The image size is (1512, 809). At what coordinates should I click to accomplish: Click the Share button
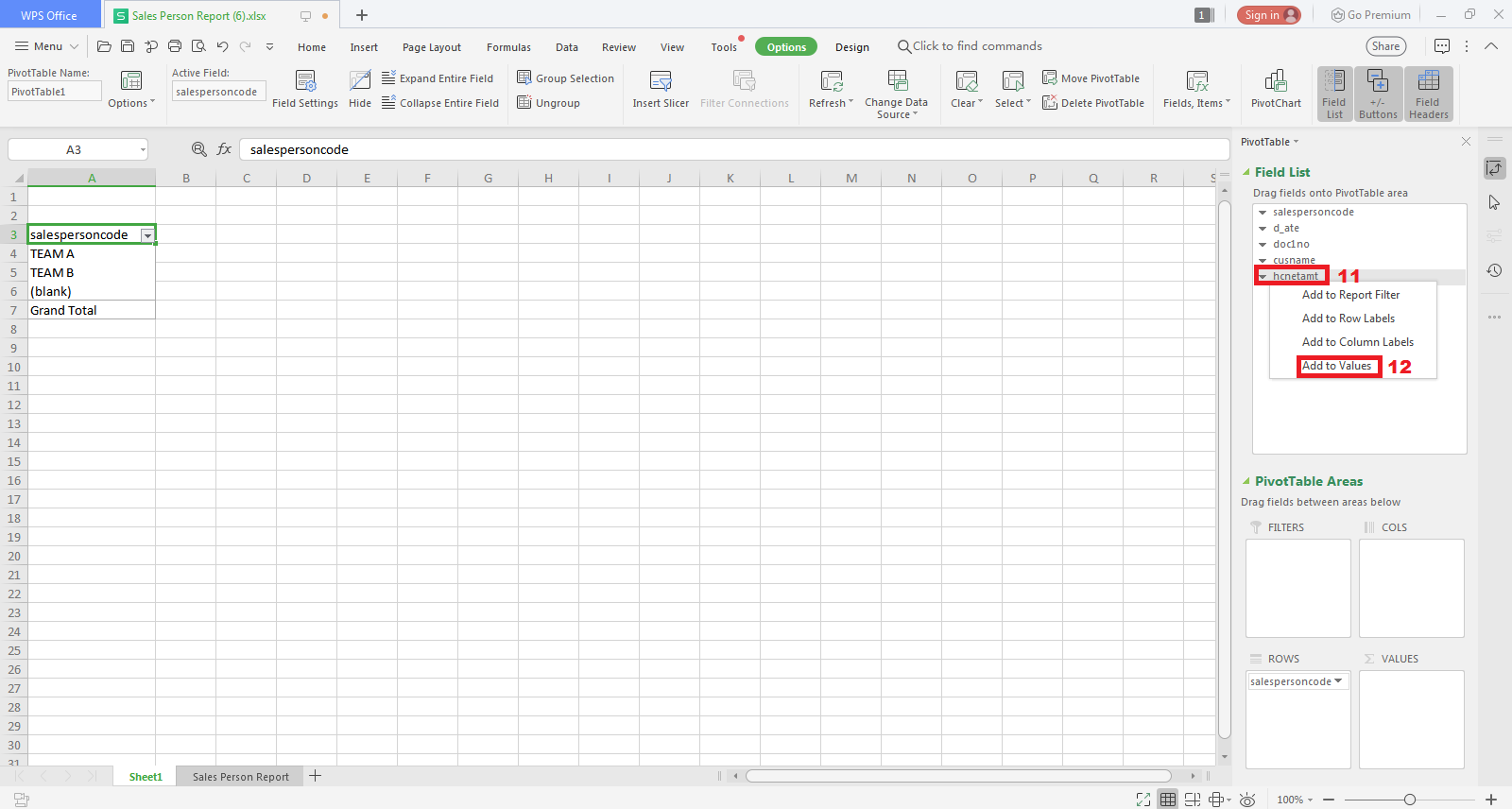click(x=1385, y=46)
